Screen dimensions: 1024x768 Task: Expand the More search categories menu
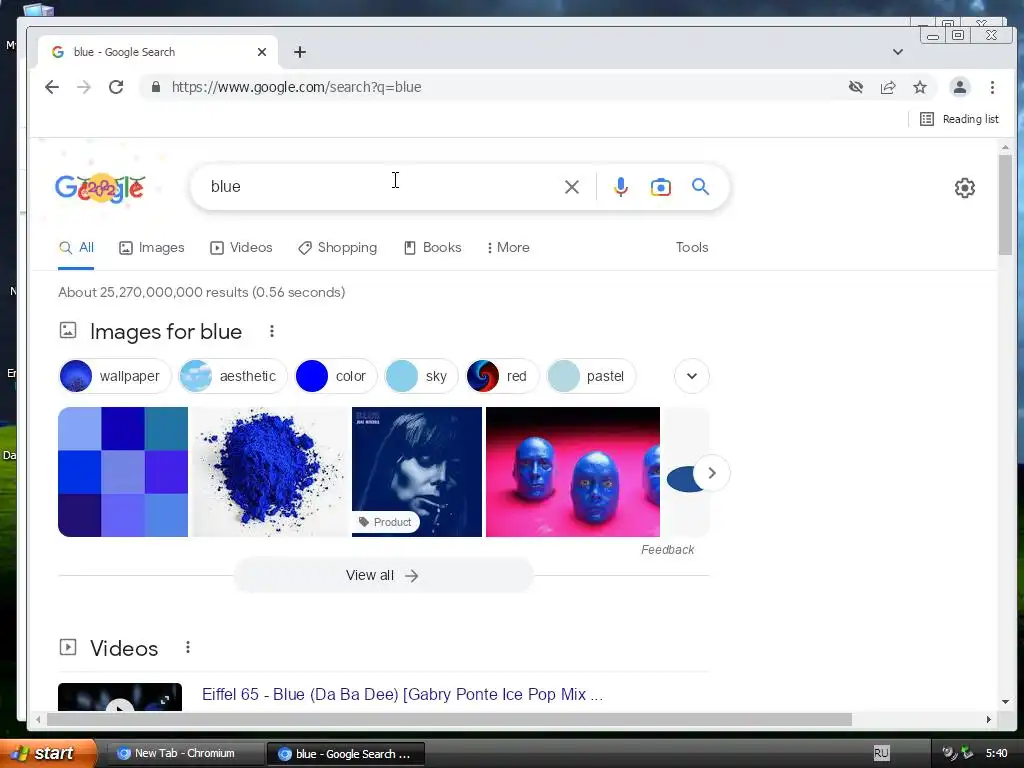click(x=508, y=248)
